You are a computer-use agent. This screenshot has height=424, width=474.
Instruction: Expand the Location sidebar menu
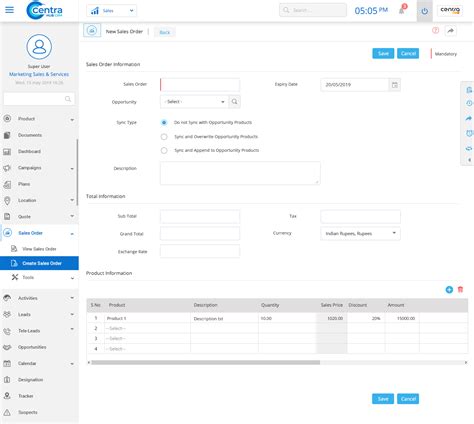coord(72,200)
